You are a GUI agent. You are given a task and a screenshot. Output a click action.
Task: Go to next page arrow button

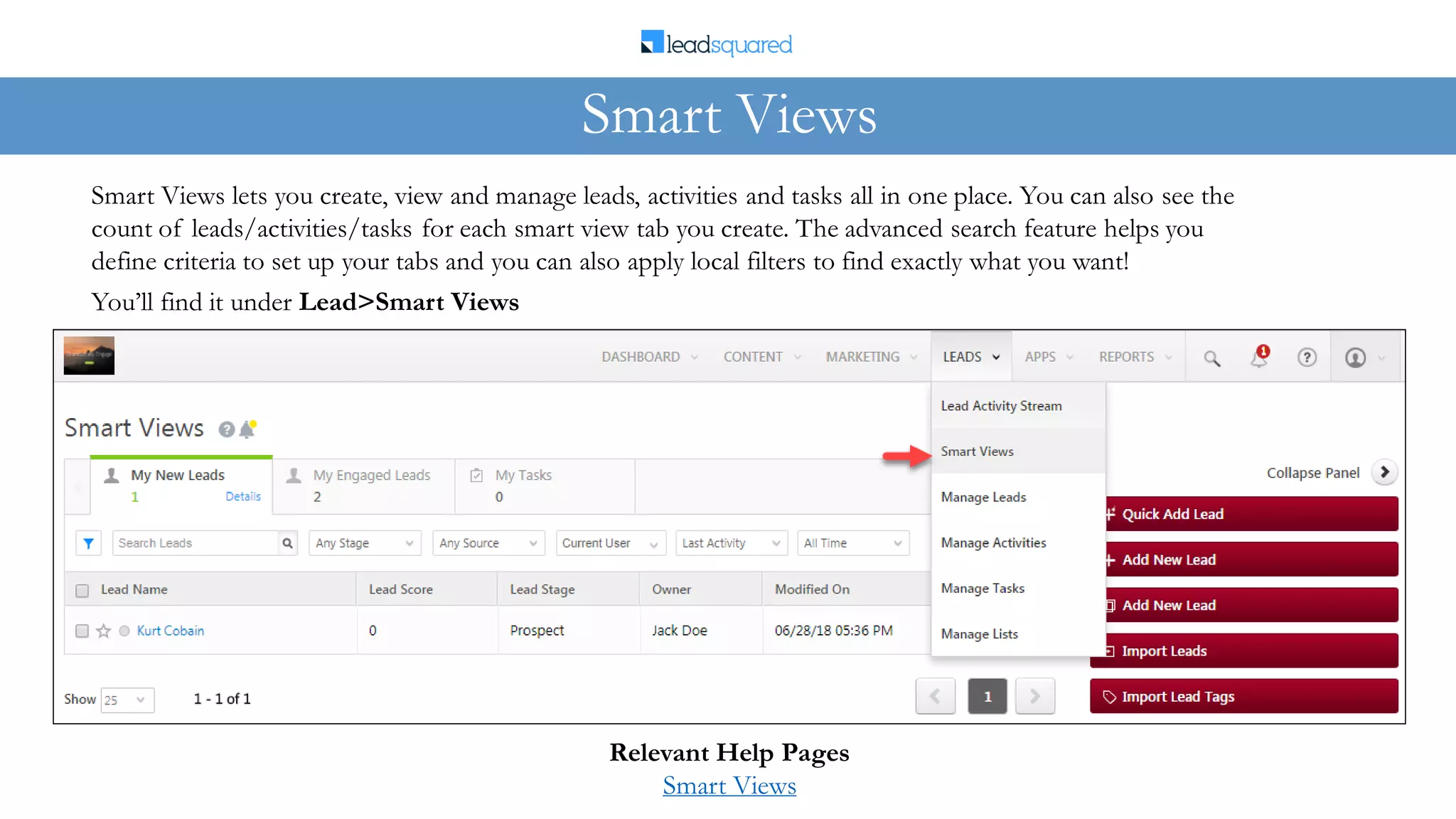[1035, 696]
